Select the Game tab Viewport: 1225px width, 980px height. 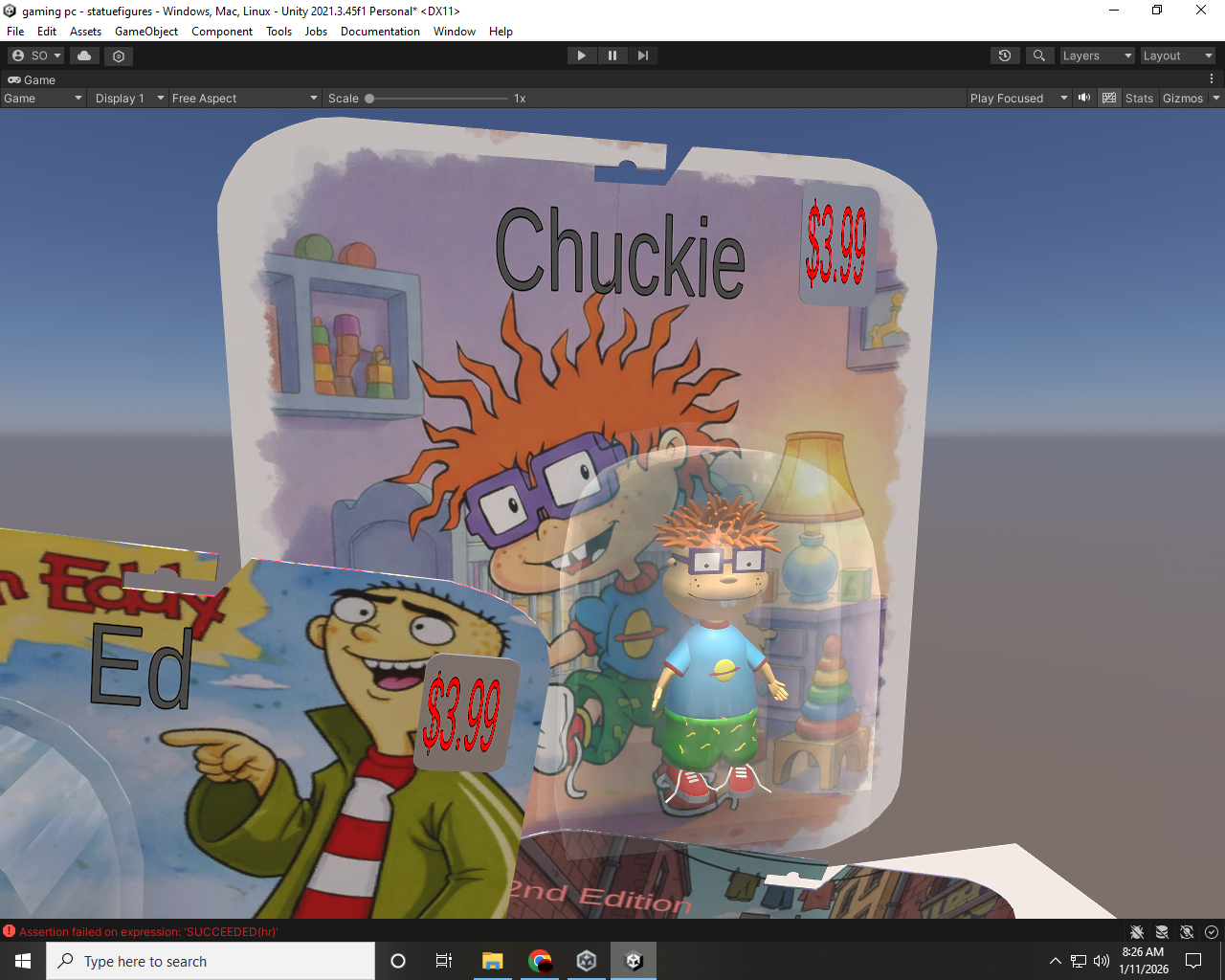(x=32, y=79)
